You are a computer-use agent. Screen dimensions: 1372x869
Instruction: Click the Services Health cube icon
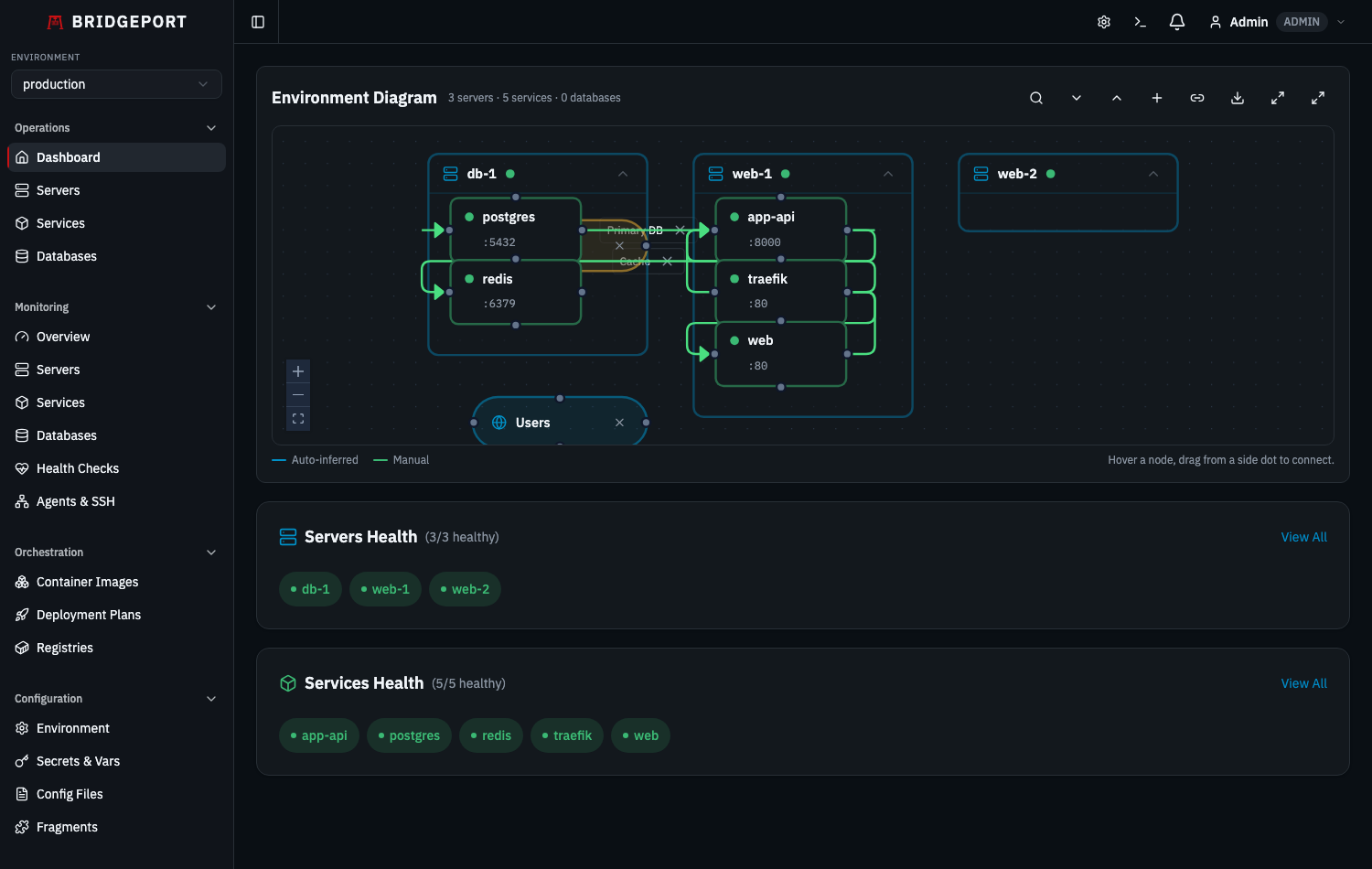(288, 683)
